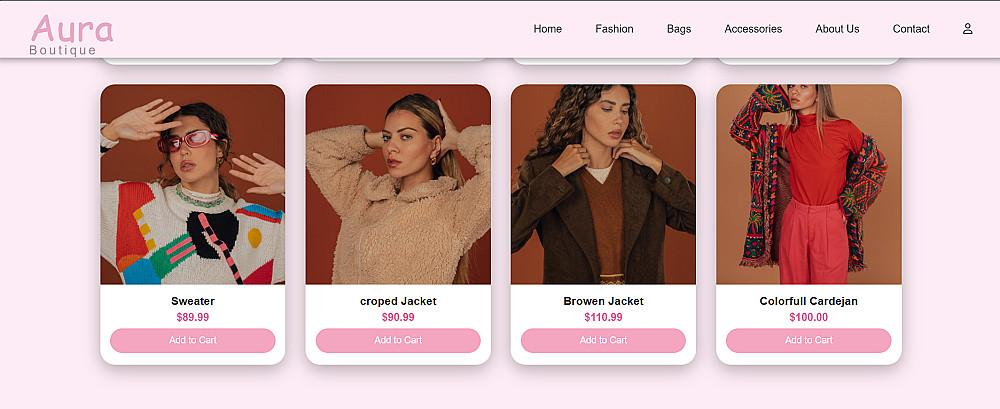Visit the About Us page

click(x=837, y=29)
